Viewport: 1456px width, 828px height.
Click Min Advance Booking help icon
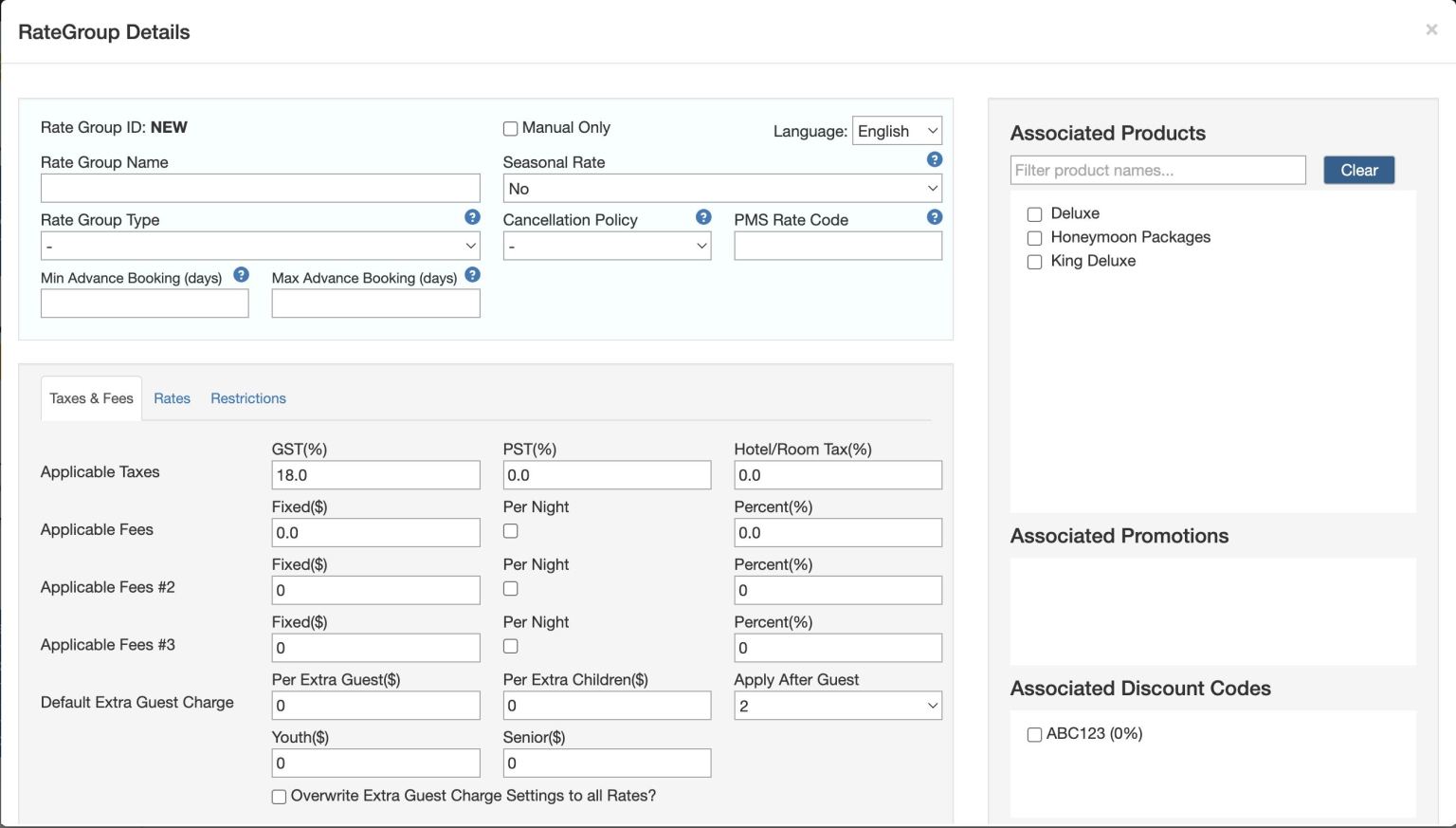pos(240,276)
